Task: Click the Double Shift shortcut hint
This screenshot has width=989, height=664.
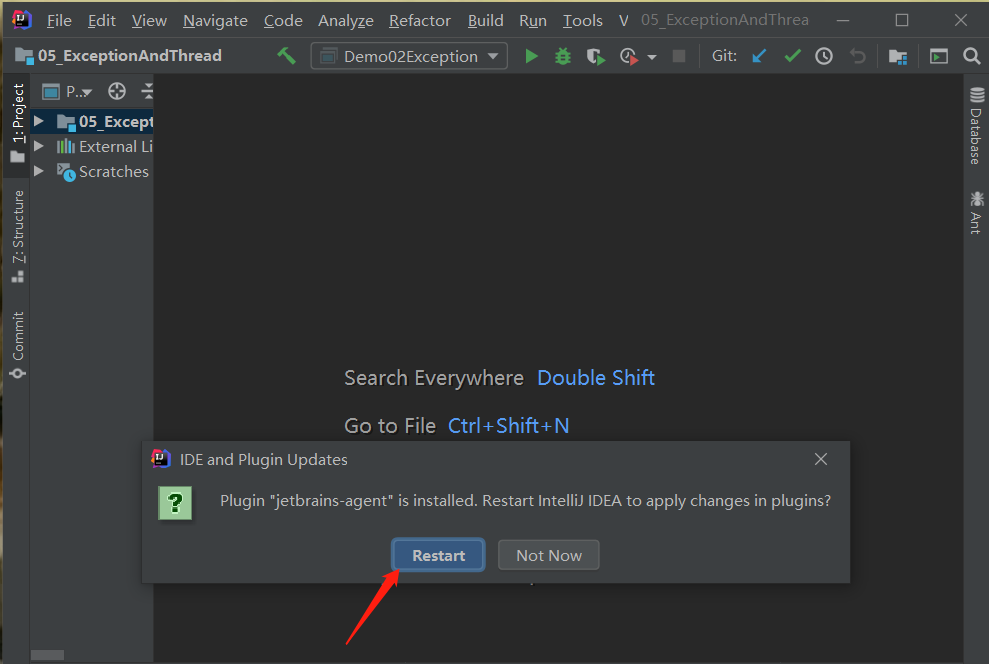Action: [x=595, y=378]
